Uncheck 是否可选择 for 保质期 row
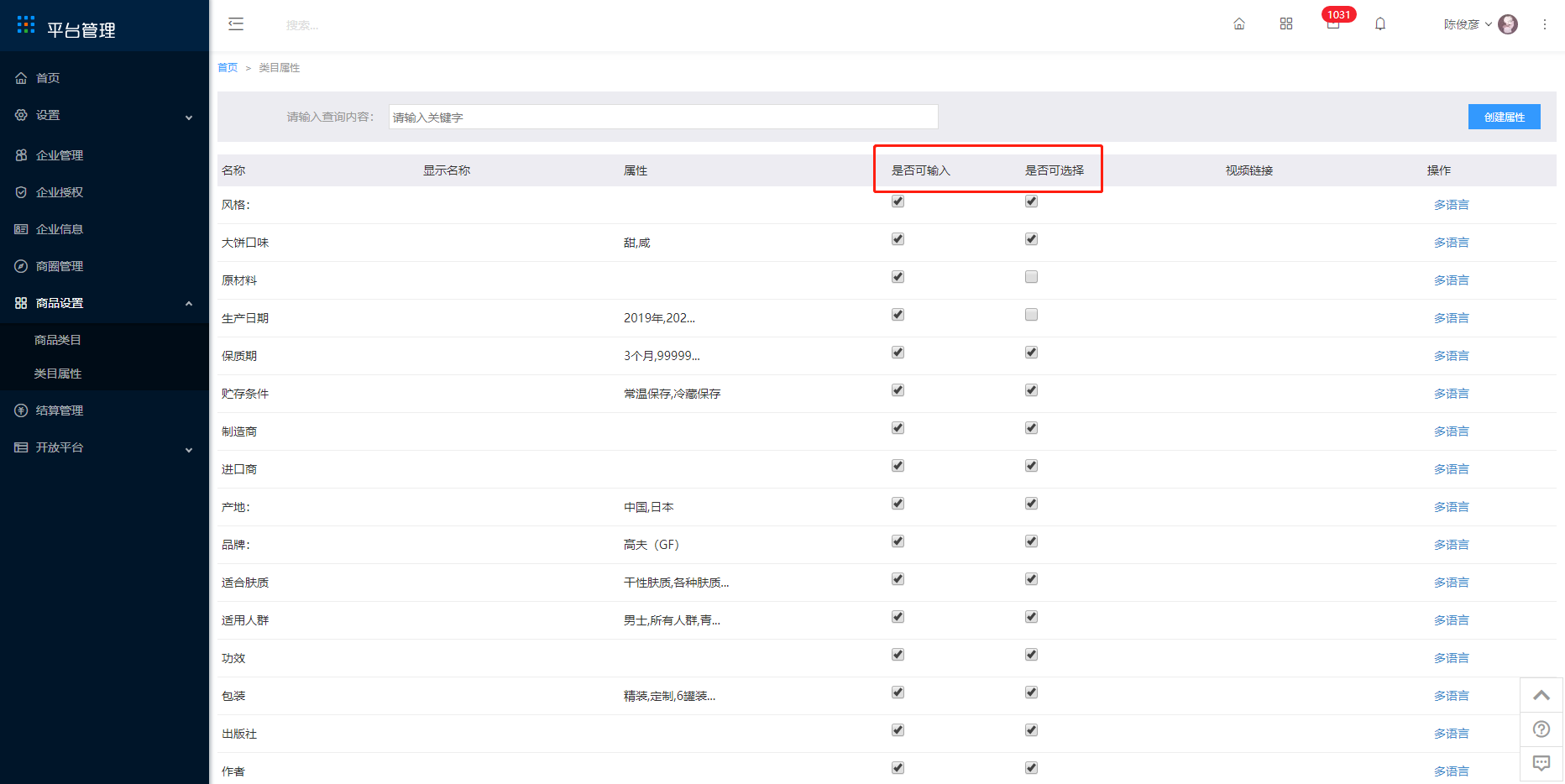The height and width of the screenshot is (784, 1565). pyautogui.click(x=1031, y=353)
